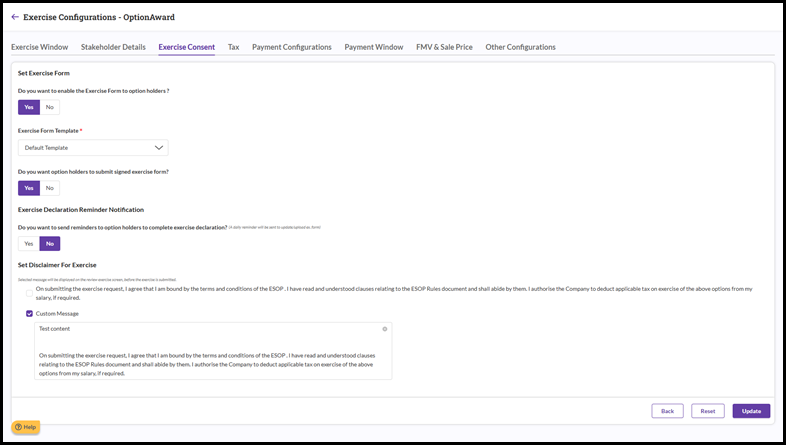
Task: Go back using the purple arrow icon
Action: coord(15,17)
